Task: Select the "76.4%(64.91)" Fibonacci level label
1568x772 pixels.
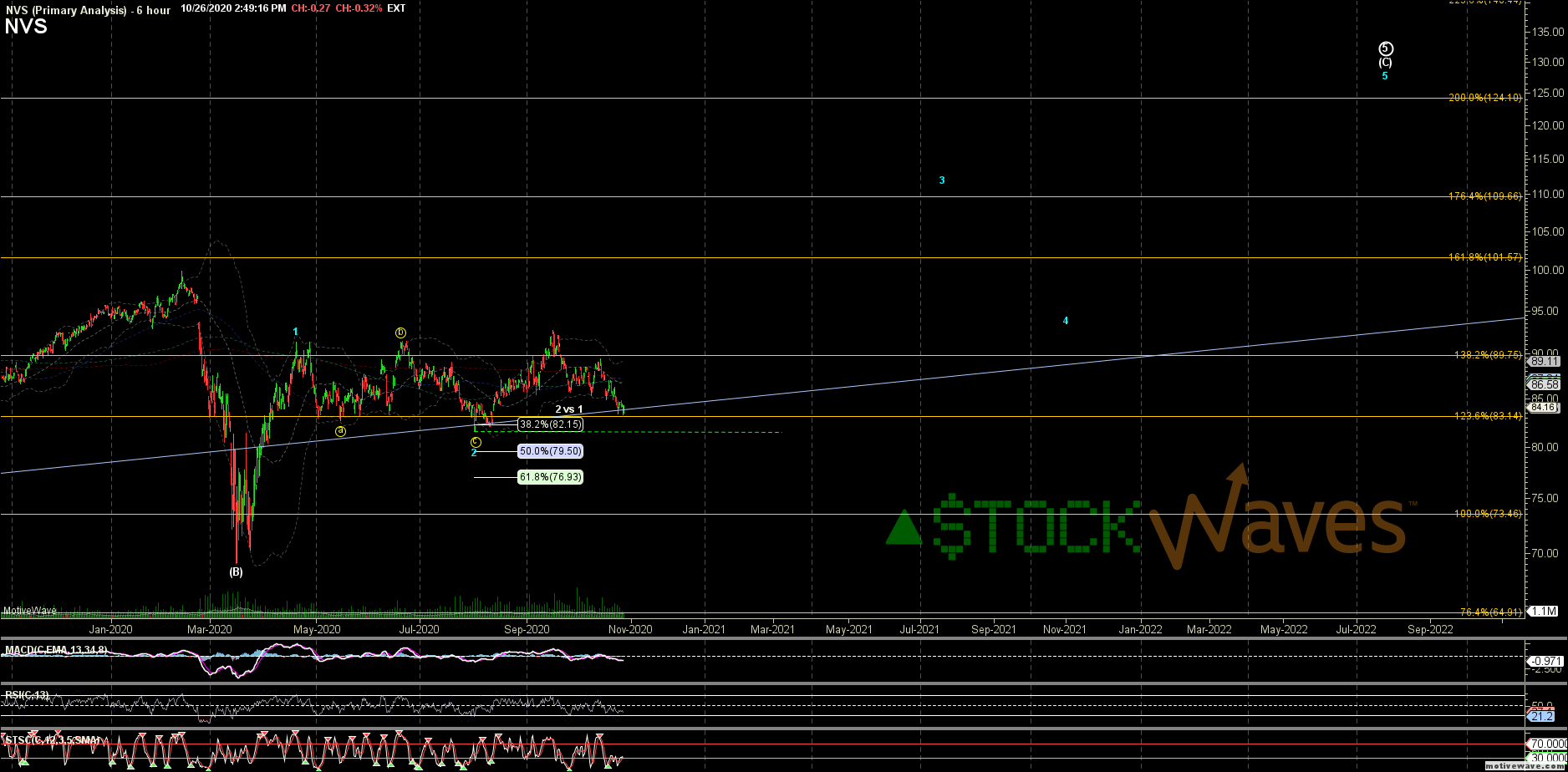Action: click(x=1491, y=612)
